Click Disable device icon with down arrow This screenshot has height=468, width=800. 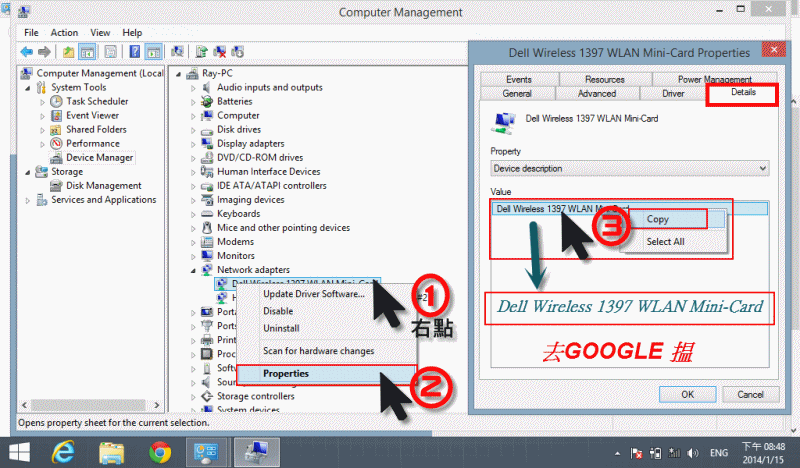[x=238, y=52]
